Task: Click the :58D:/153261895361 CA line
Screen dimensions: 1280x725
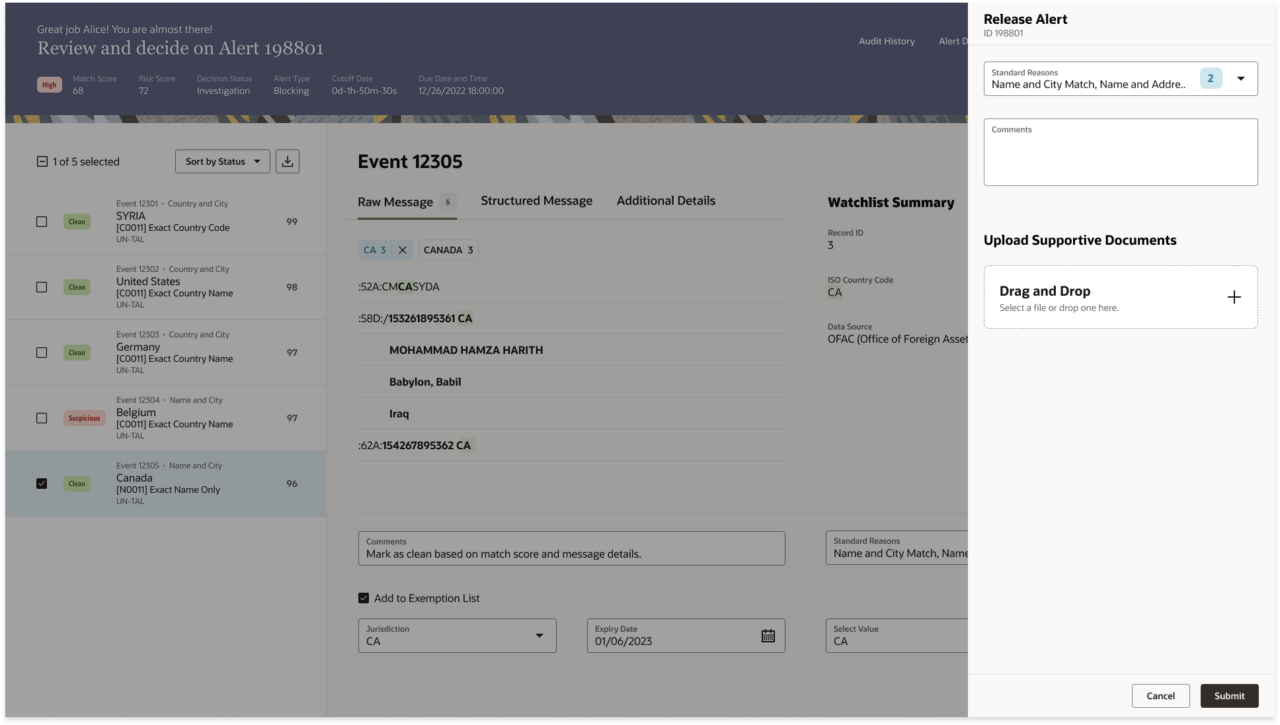Action: pos(415,318)
